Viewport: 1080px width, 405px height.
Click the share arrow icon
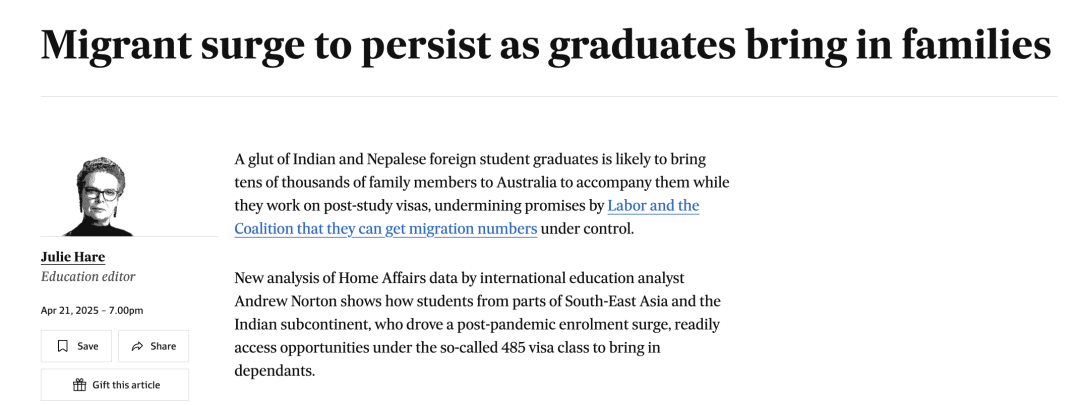138,346
